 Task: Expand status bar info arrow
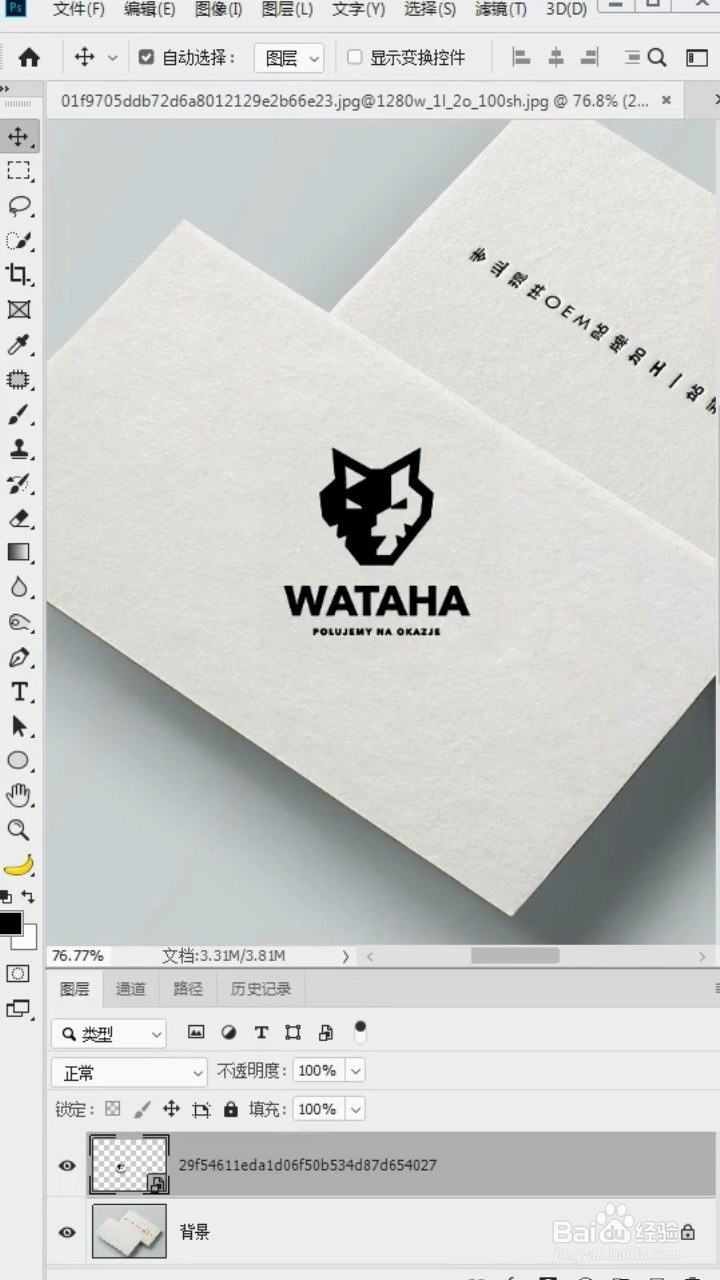click(346, 956)
